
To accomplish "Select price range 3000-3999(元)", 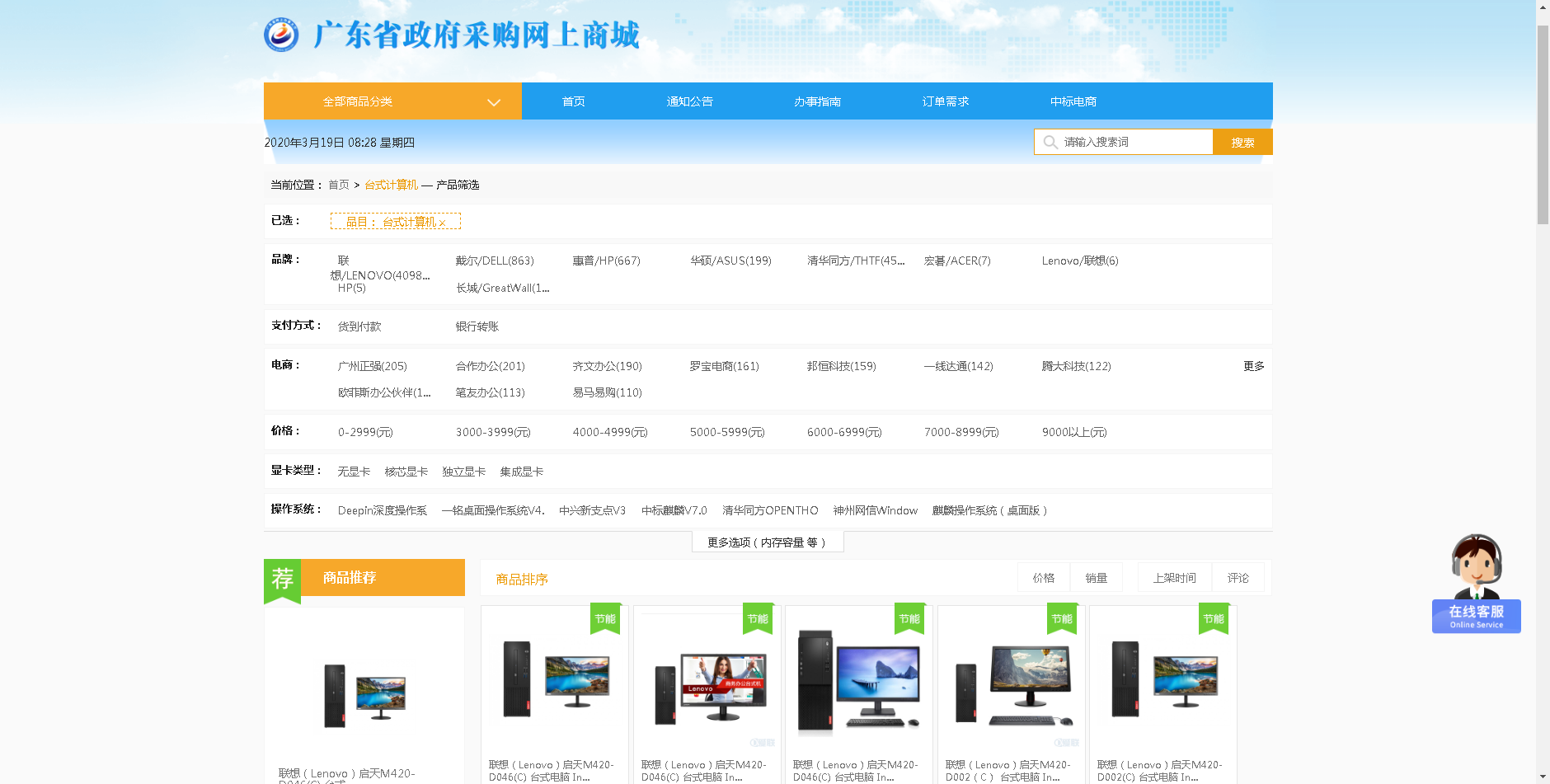I will (x=493, y=432).
